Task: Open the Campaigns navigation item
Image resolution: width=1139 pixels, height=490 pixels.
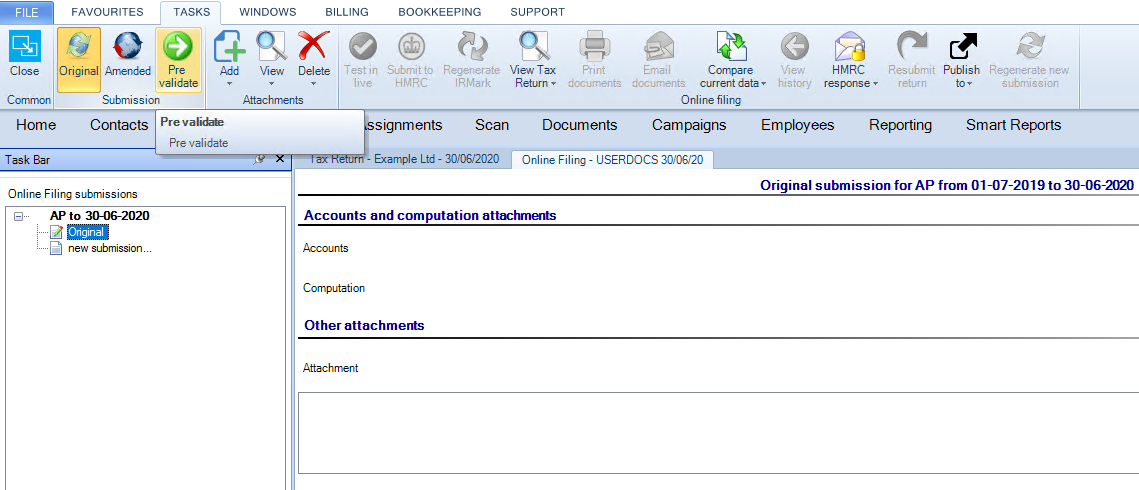Action: [689, 125]
